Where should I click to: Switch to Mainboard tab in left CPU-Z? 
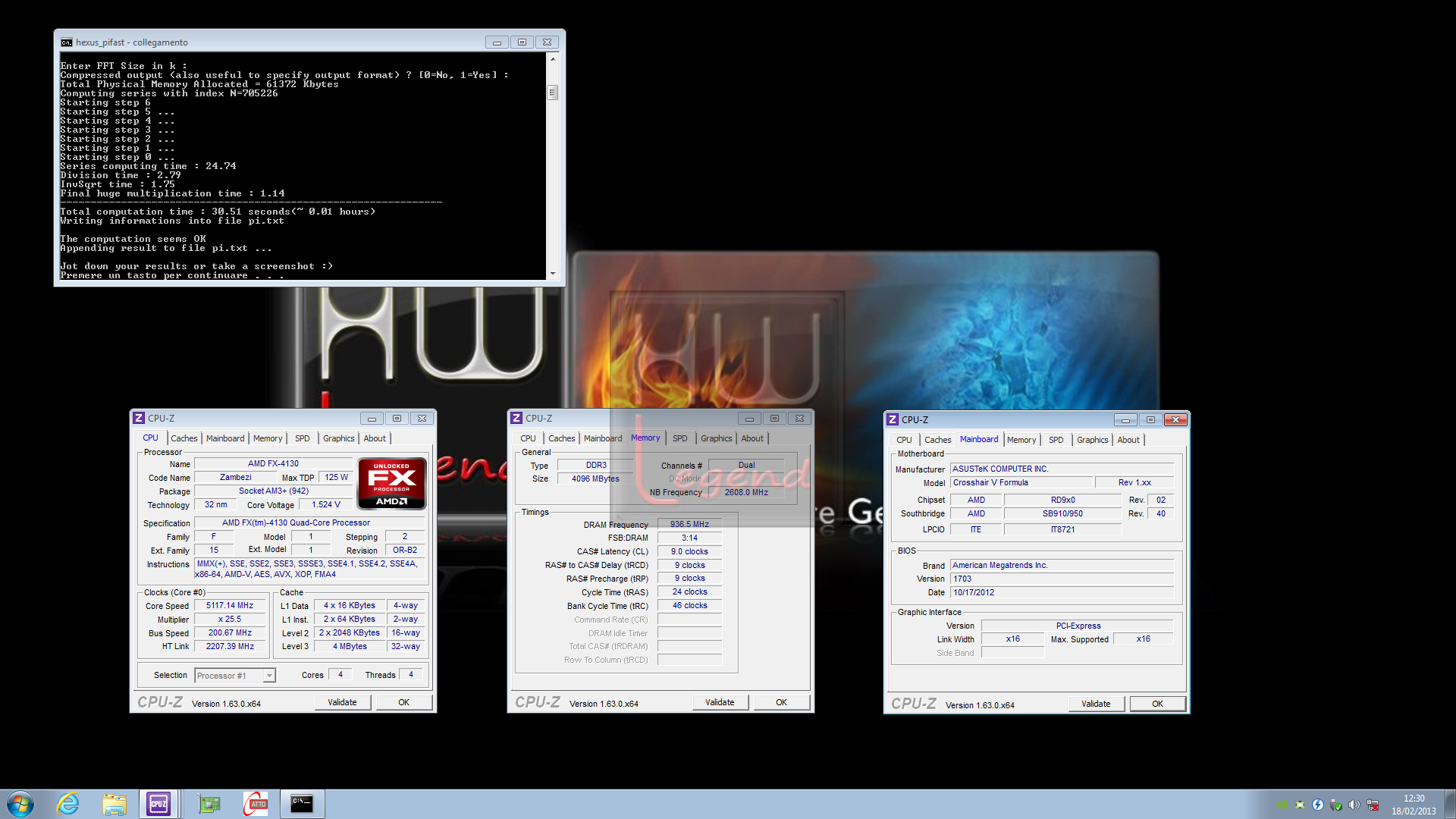click(225, 438)
